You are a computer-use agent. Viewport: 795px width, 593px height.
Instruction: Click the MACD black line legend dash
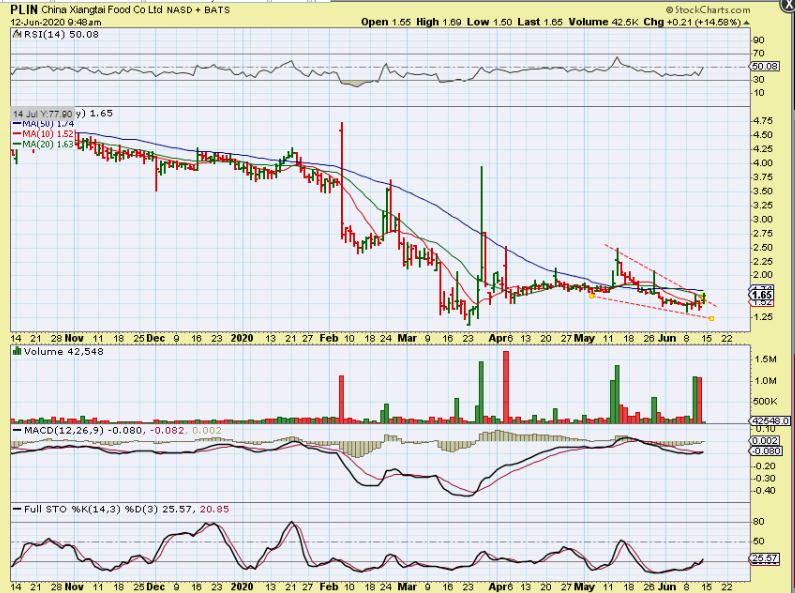point(17,431)
